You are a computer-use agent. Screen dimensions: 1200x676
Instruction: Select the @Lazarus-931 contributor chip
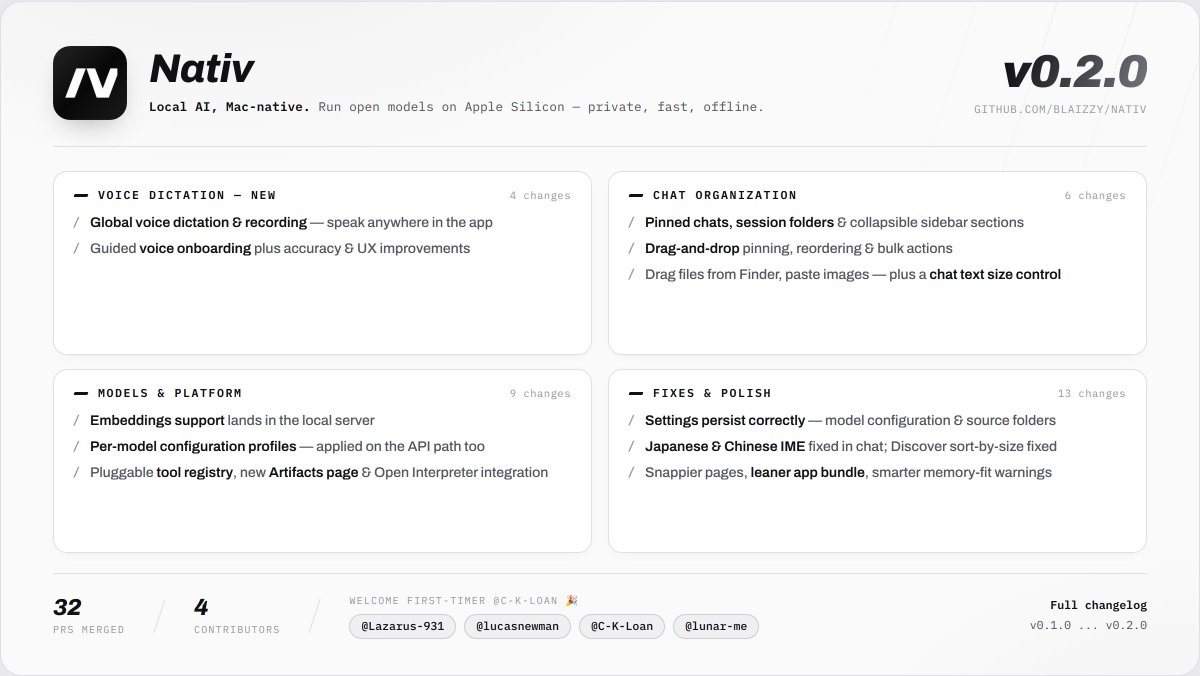403,626
